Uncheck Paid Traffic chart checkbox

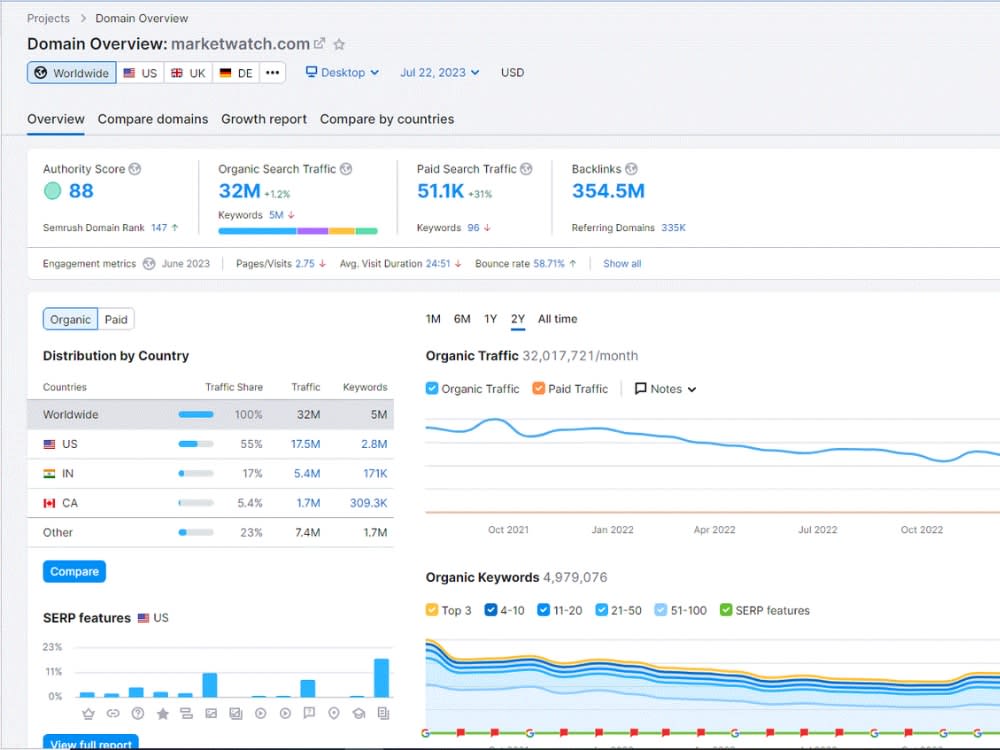click(x=538, y=388)
